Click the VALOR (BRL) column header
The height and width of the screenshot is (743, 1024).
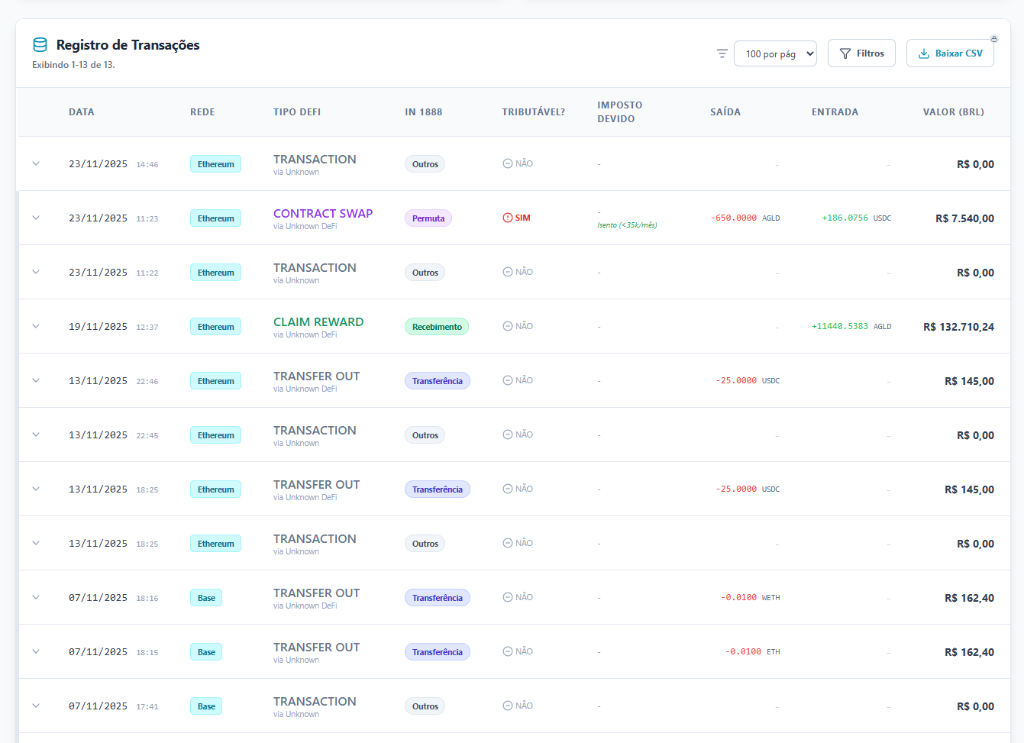[953, 112]
